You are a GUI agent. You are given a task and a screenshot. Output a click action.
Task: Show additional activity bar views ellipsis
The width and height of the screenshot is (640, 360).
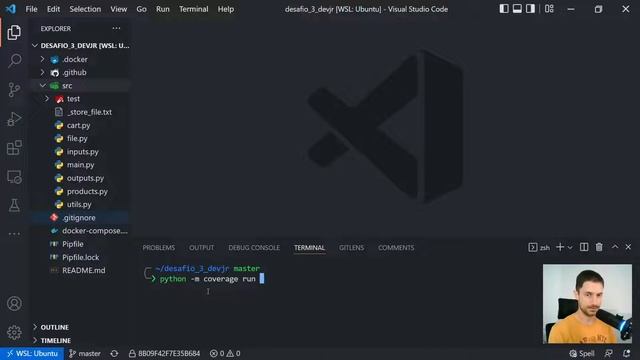pyautogui.click(x=14, y=234)
